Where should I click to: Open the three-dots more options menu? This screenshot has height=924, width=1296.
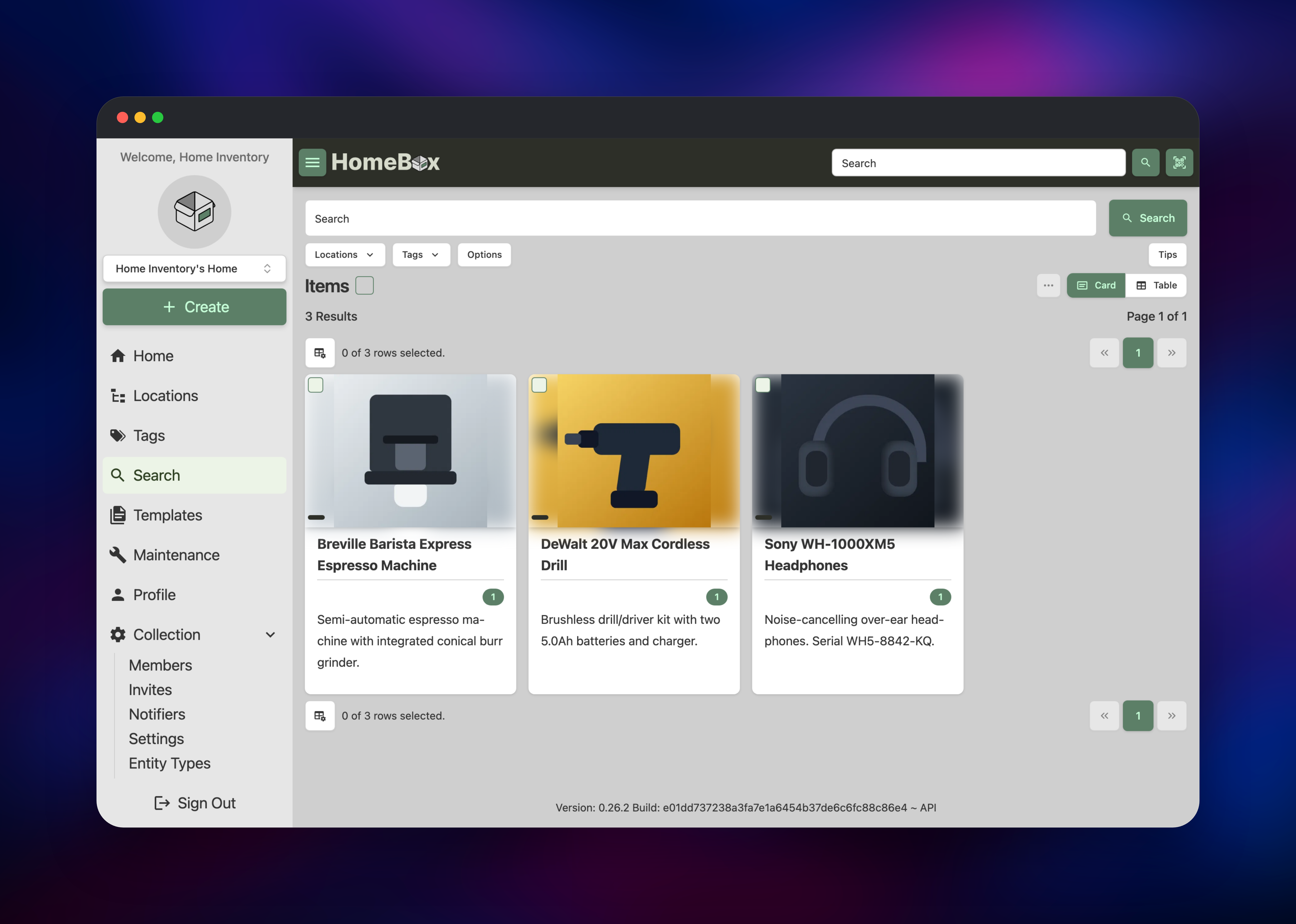[1048, 286]
